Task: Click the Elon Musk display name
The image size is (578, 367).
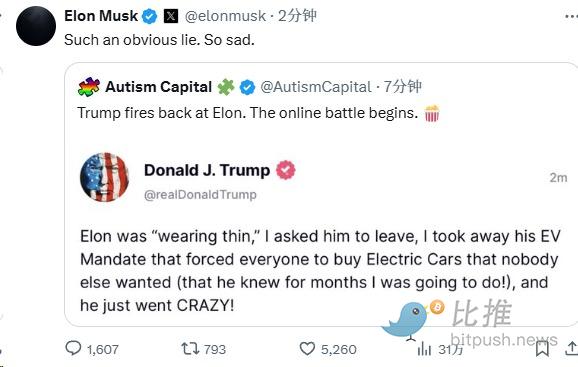Action: (x=101, y=16)
